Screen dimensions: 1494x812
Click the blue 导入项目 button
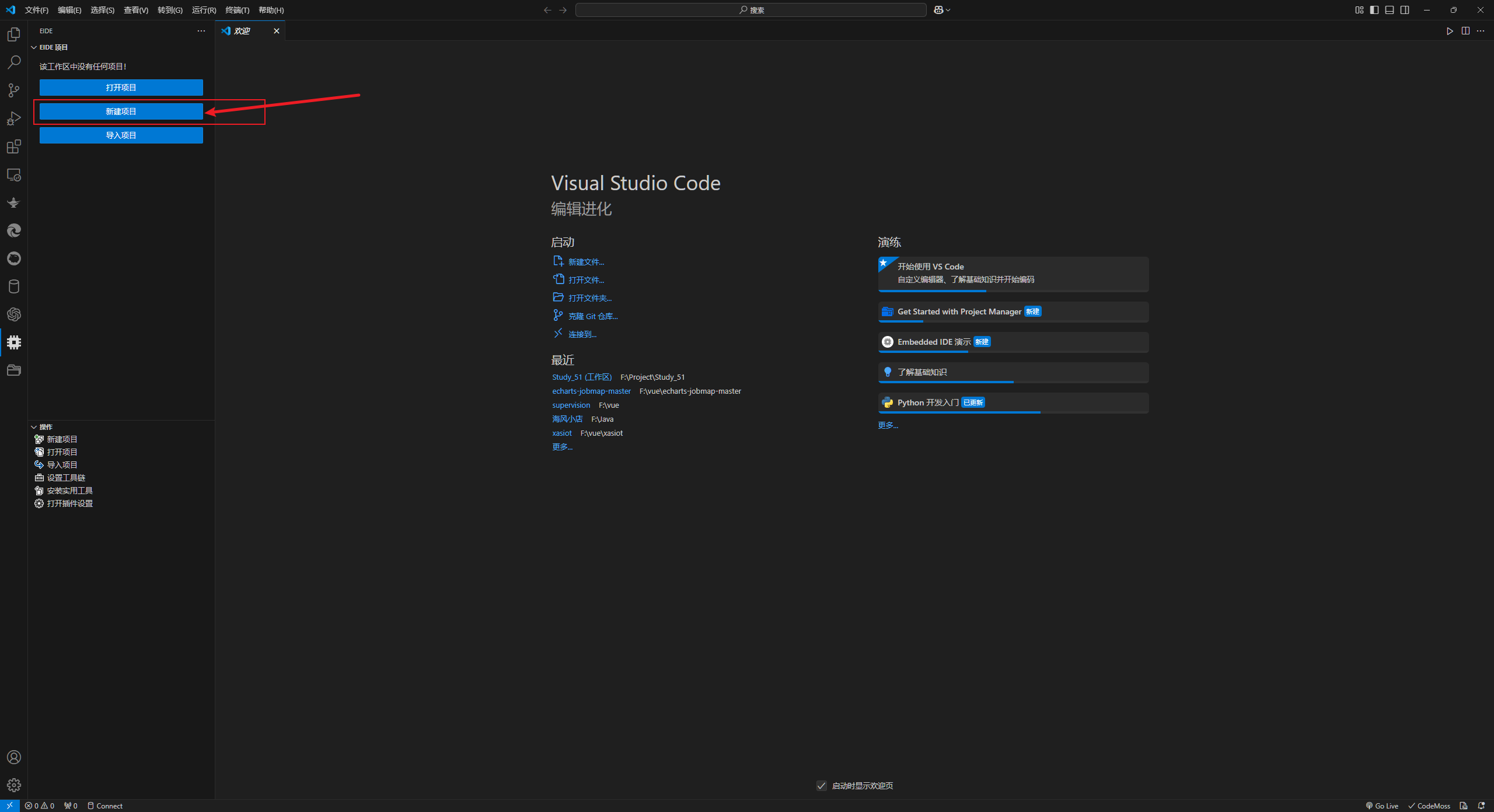click(121, 135)
